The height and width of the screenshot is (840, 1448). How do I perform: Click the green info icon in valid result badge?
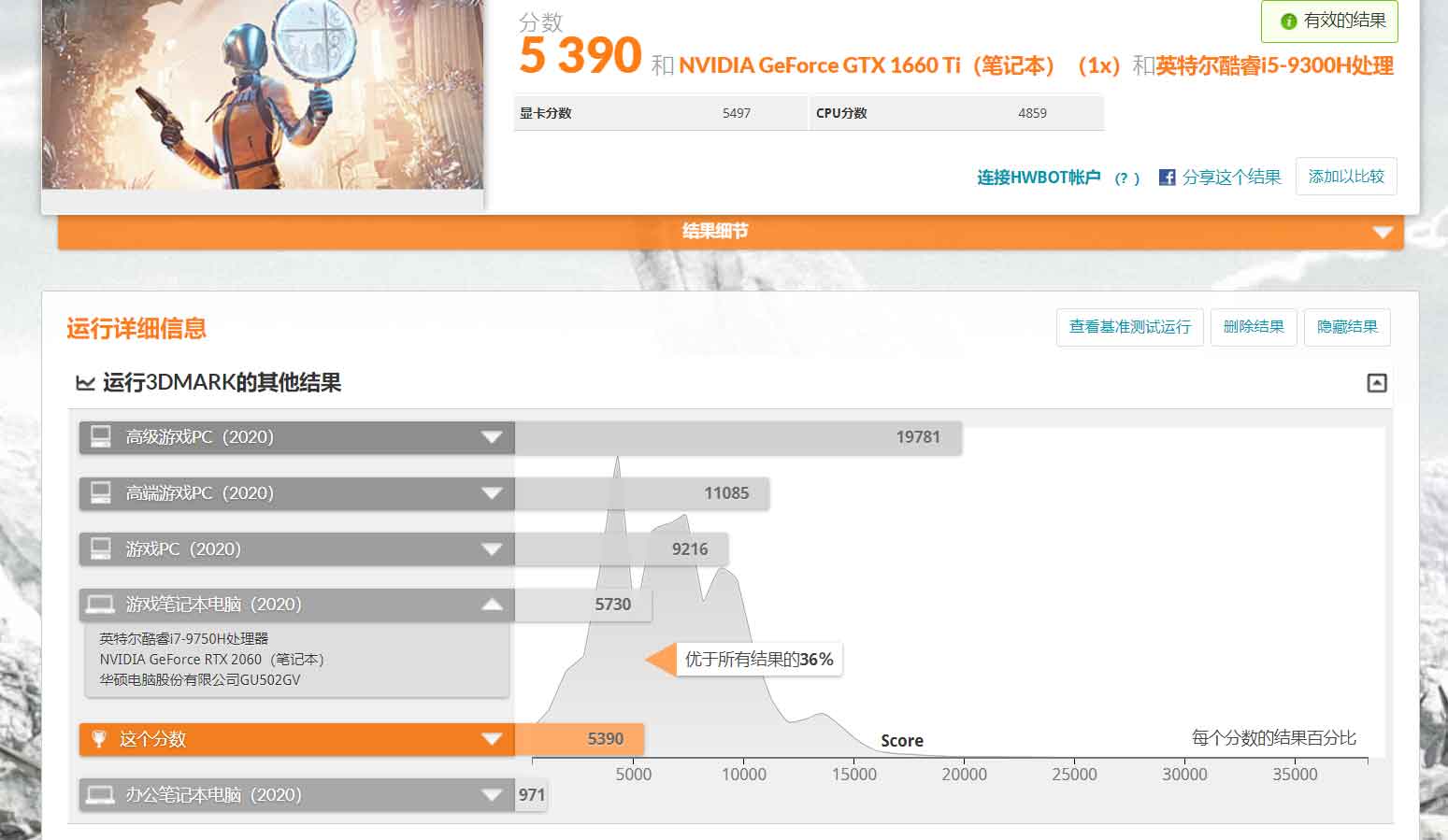[x=1288, y=21]
